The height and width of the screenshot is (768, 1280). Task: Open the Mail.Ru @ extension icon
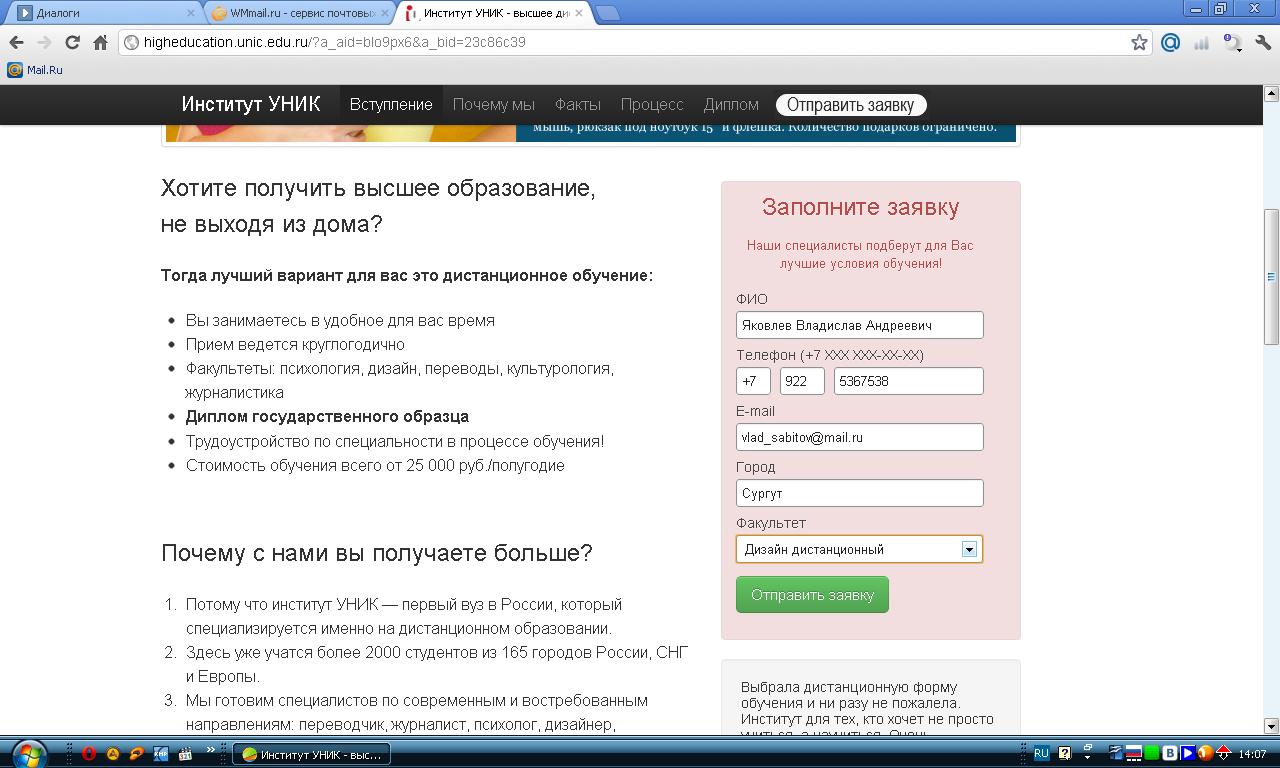pos(1170,42)
